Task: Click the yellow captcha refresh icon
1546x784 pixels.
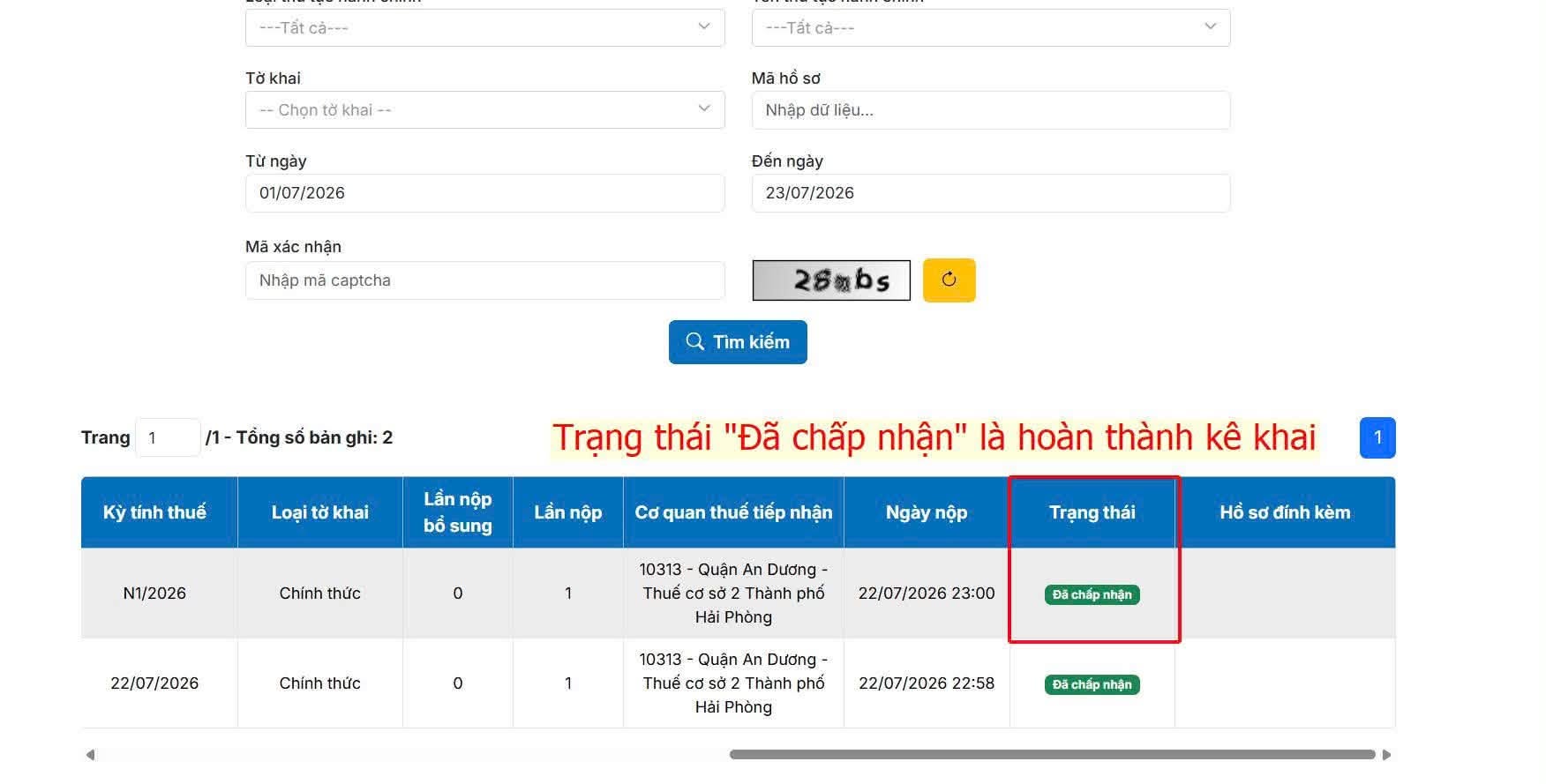Action: pyautogui.click(x=949, y=280)
